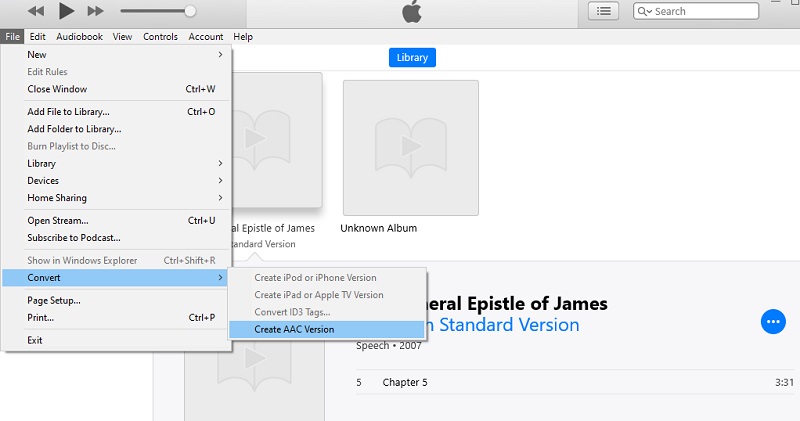Choose Close Window from File menu
This screenshot has width=800, height=421.
(x=116, y=89)
